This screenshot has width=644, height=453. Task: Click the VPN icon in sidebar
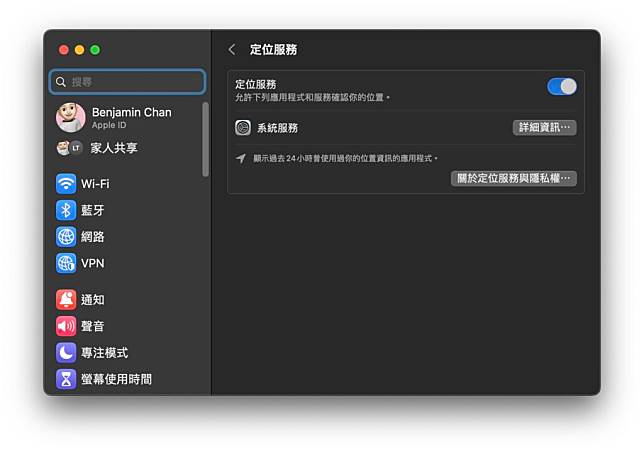(x=66, y=263)
